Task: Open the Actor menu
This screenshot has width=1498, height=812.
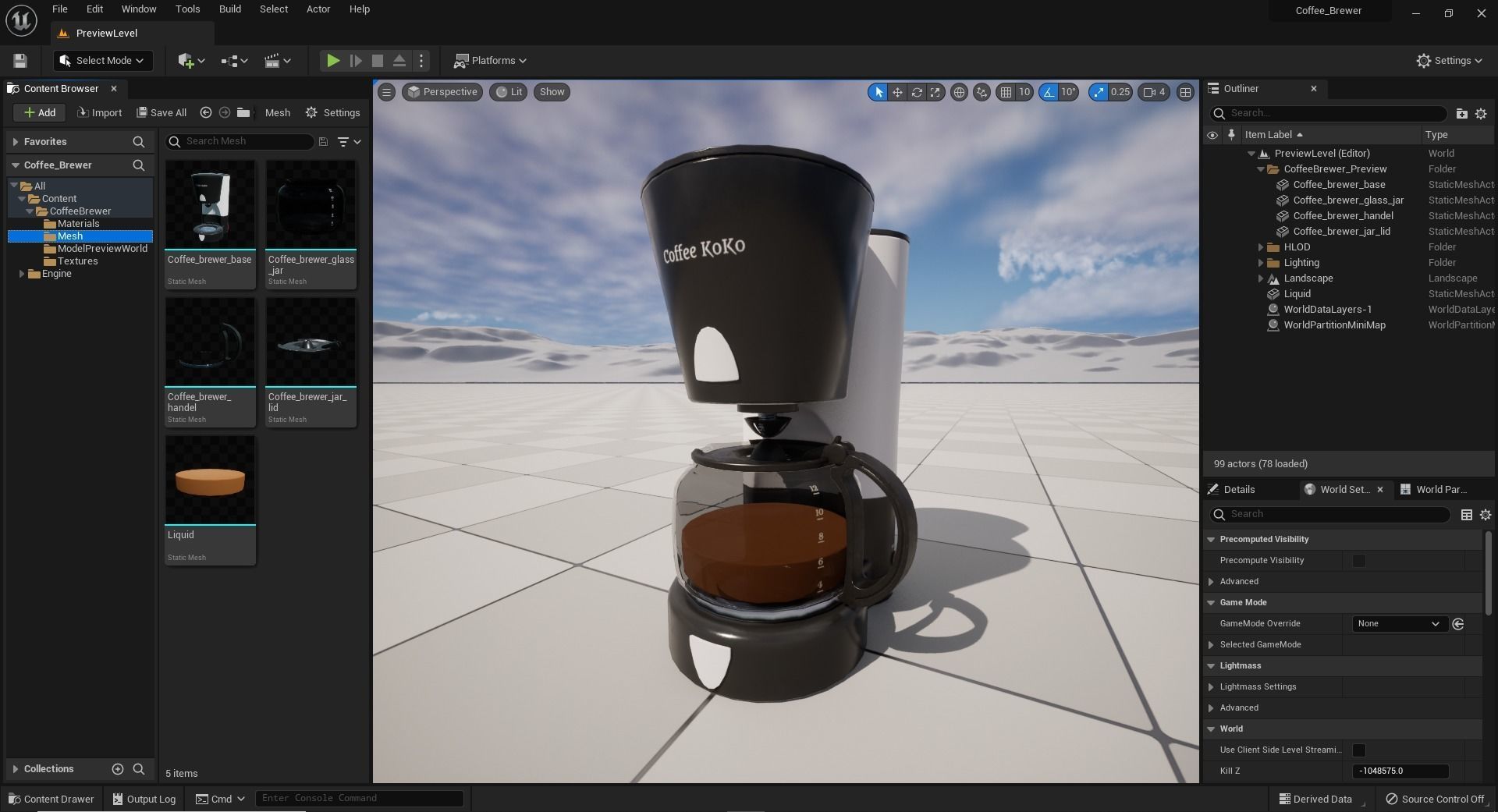Action: pyautogui.click(x=318, y=9)
